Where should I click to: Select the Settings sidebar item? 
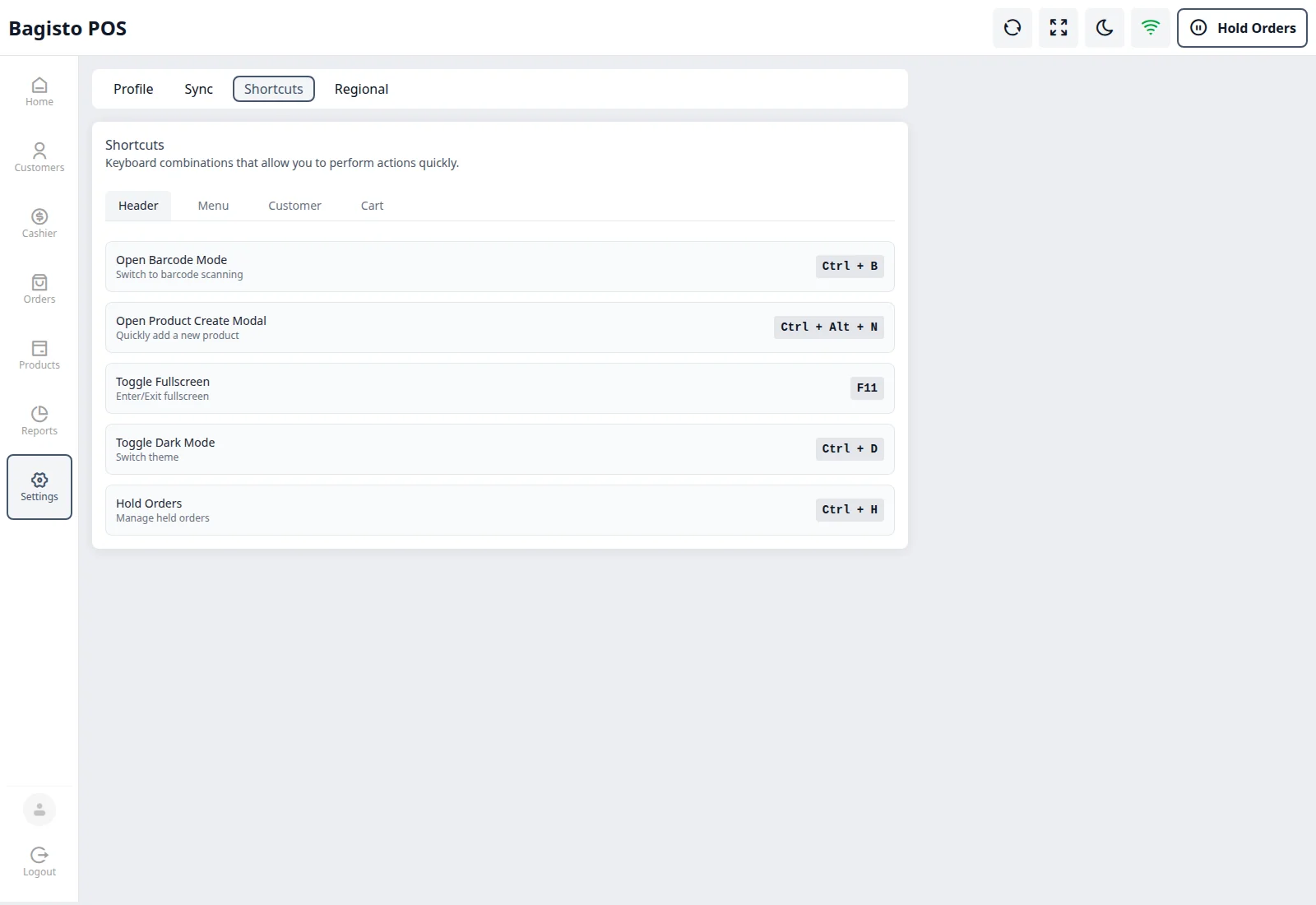tap(39, 487)
